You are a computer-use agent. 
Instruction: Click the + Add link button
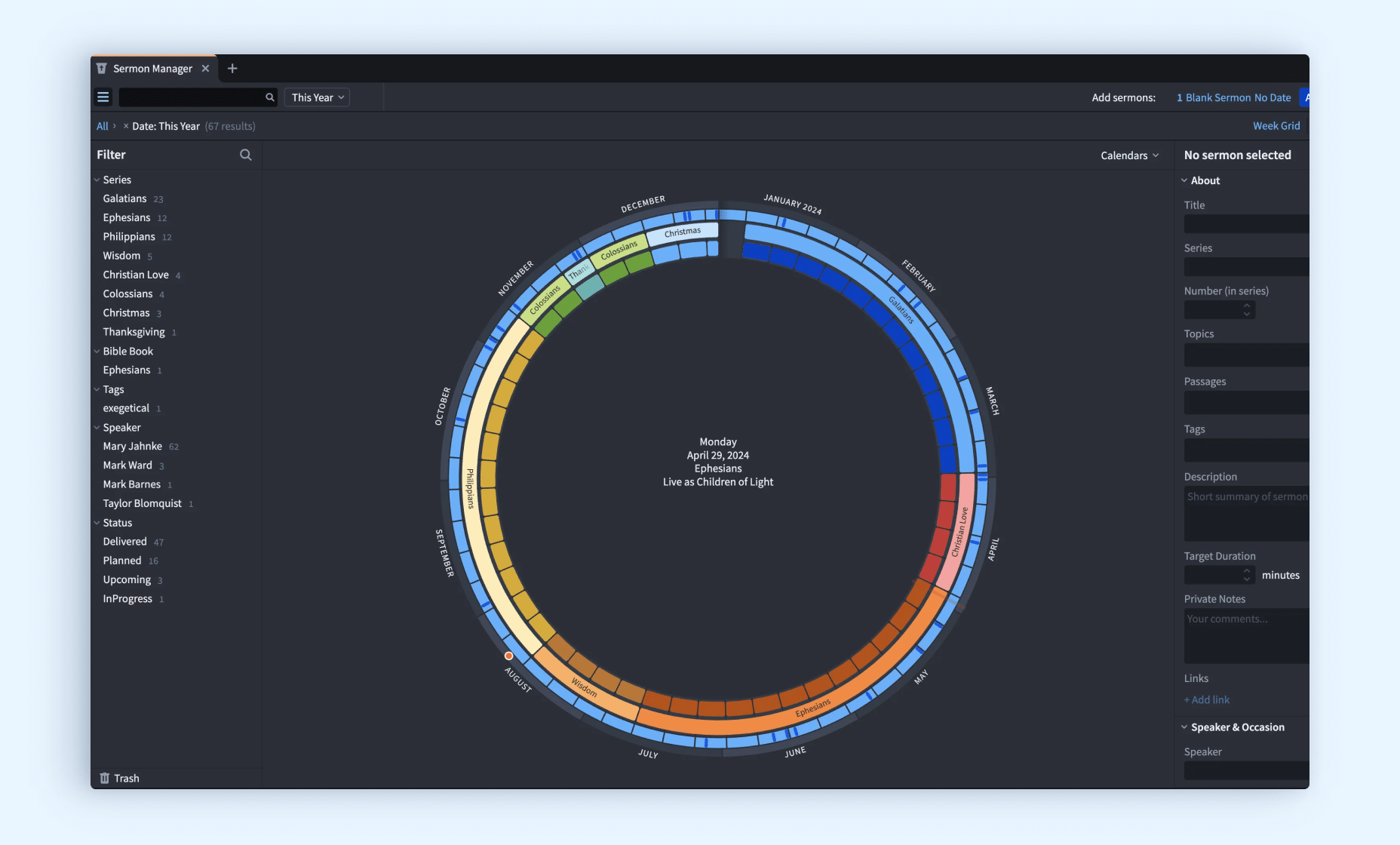coord(1207,700)
